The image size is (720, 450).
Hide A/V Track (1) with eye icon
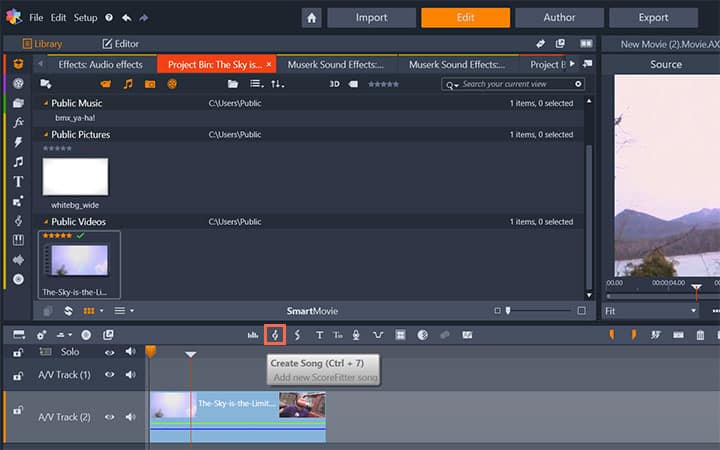(109, 375)
